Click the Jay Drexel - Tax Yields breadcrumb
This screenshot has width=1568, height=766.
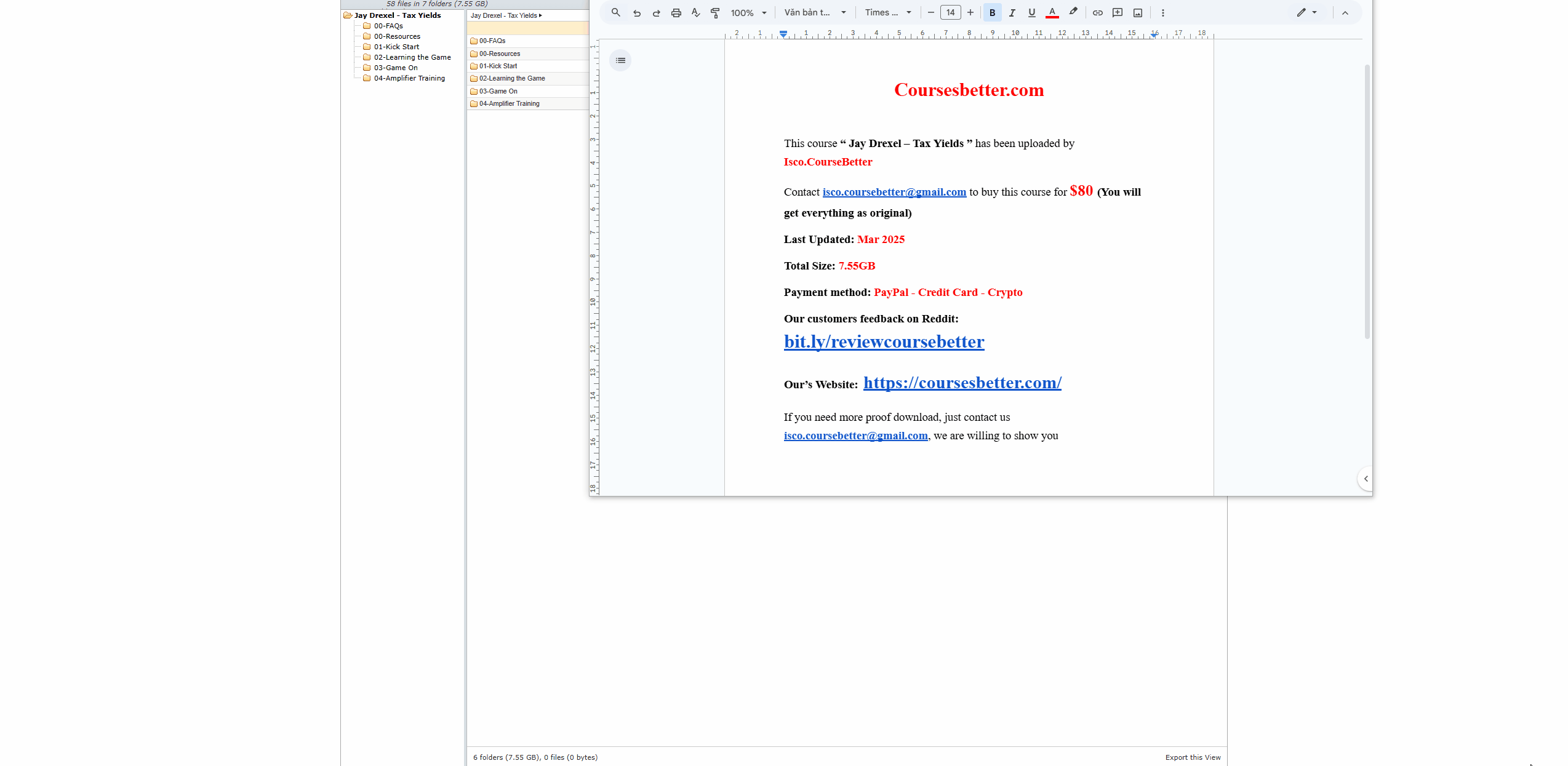(503, 15)
